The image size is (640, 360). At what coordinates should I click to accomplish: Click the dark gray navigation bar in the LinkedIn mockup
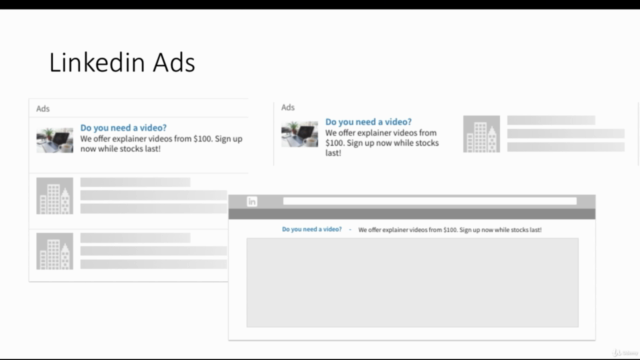pos(412,214)
